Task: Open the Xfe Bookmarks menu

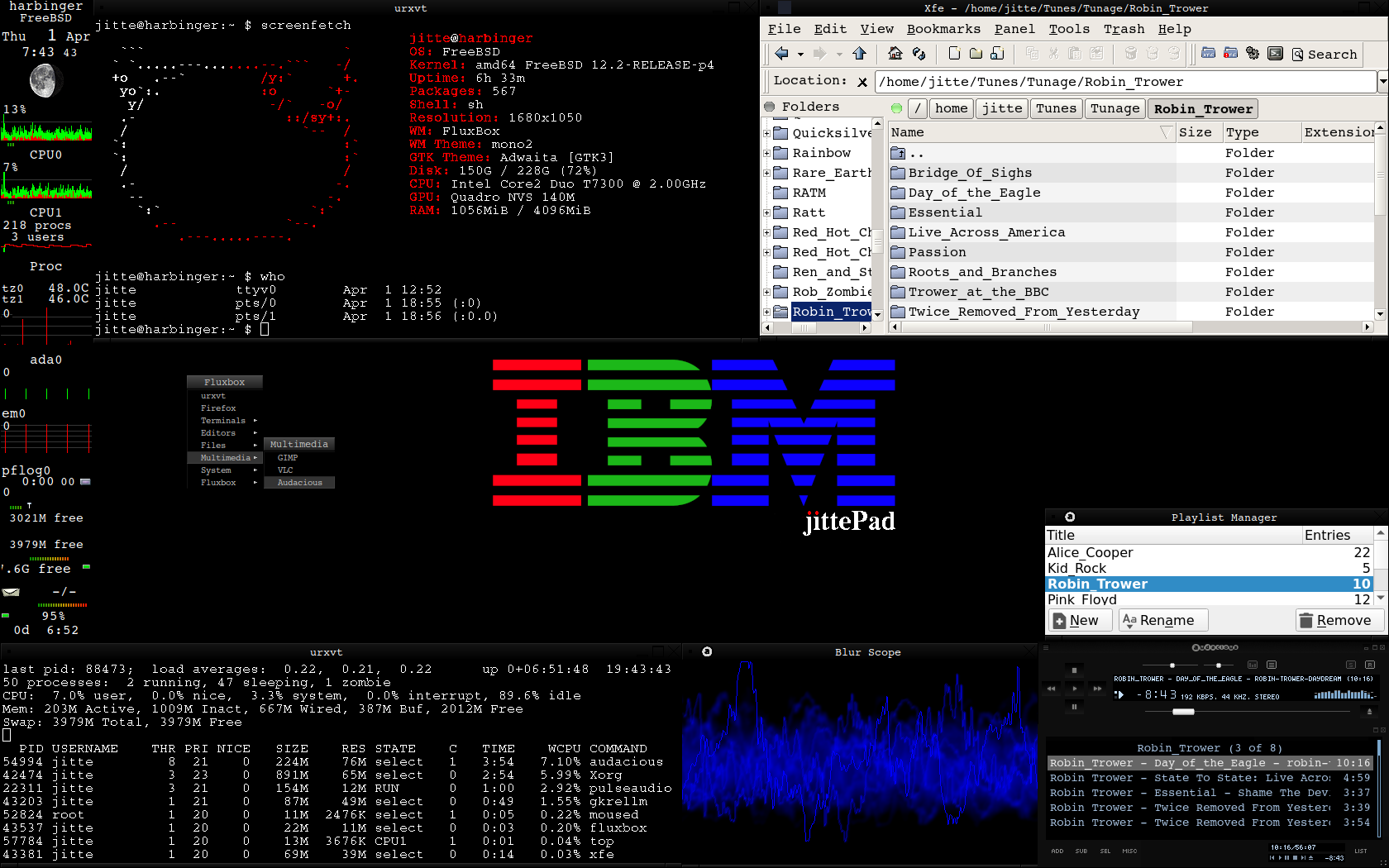Action: 943,29
